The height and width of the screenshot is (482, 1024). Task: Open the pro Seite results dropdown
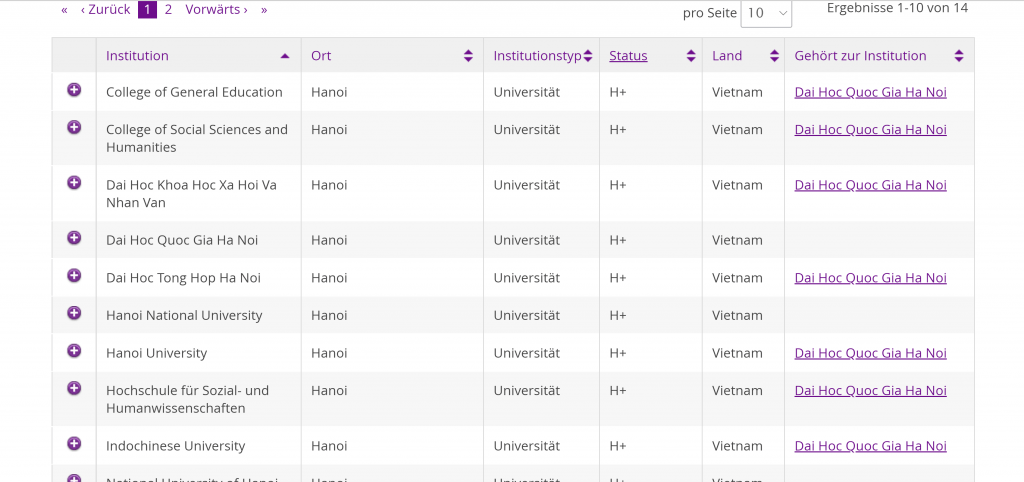[766, 13]
